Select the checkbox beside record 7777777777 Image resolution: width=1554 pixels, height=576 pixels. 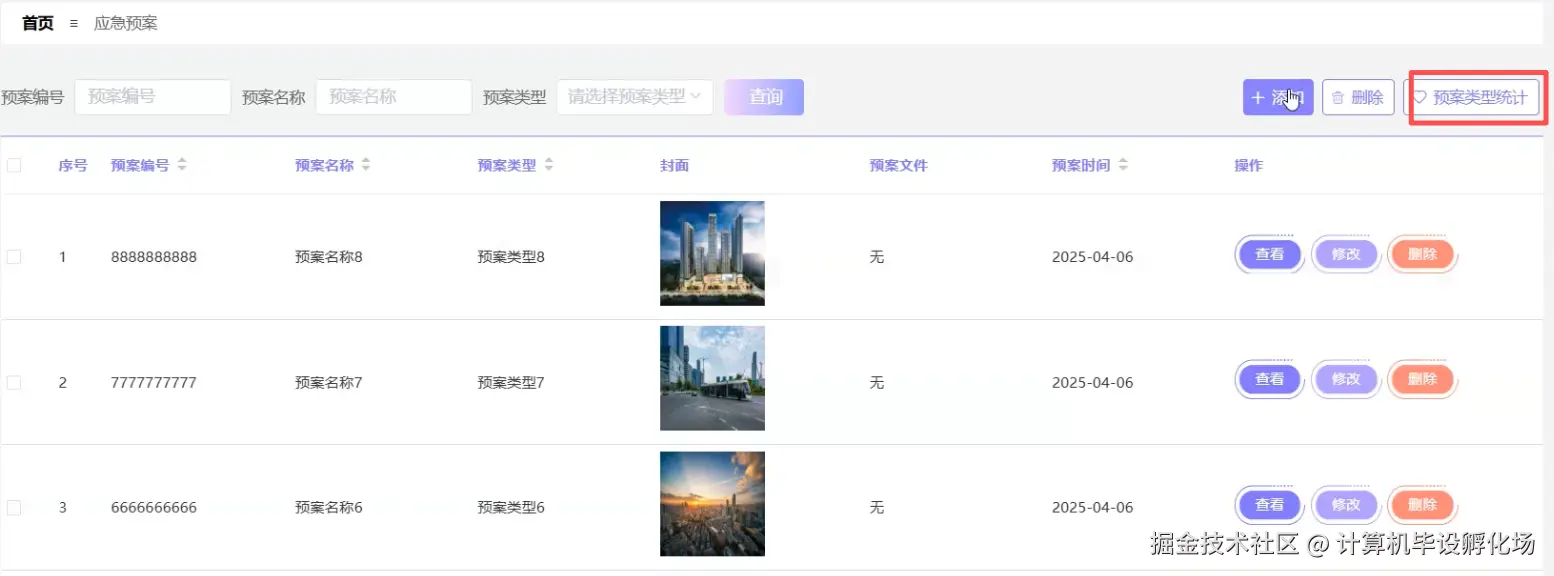point(14,381)
